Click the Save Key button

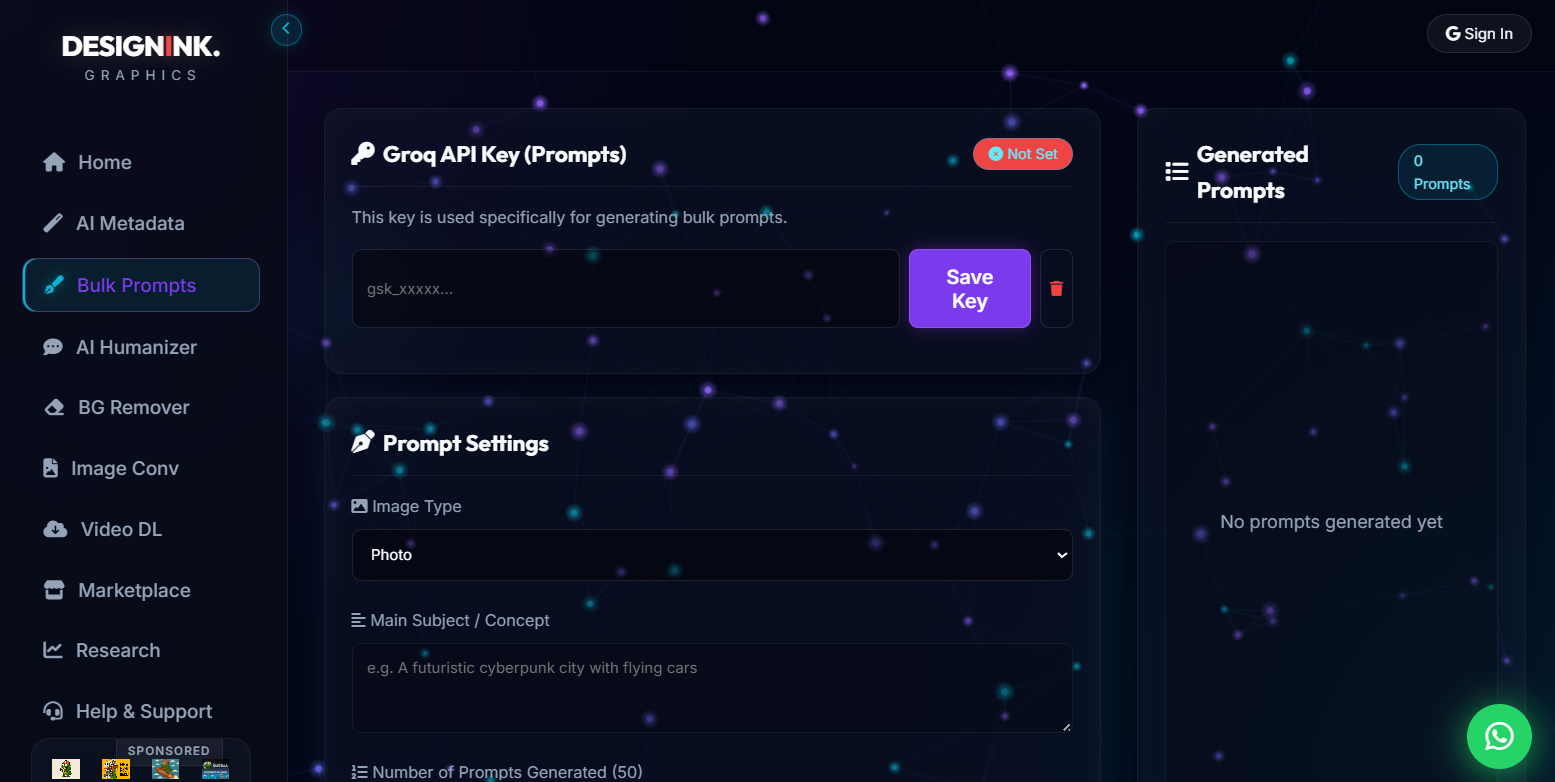click(970, 288)
